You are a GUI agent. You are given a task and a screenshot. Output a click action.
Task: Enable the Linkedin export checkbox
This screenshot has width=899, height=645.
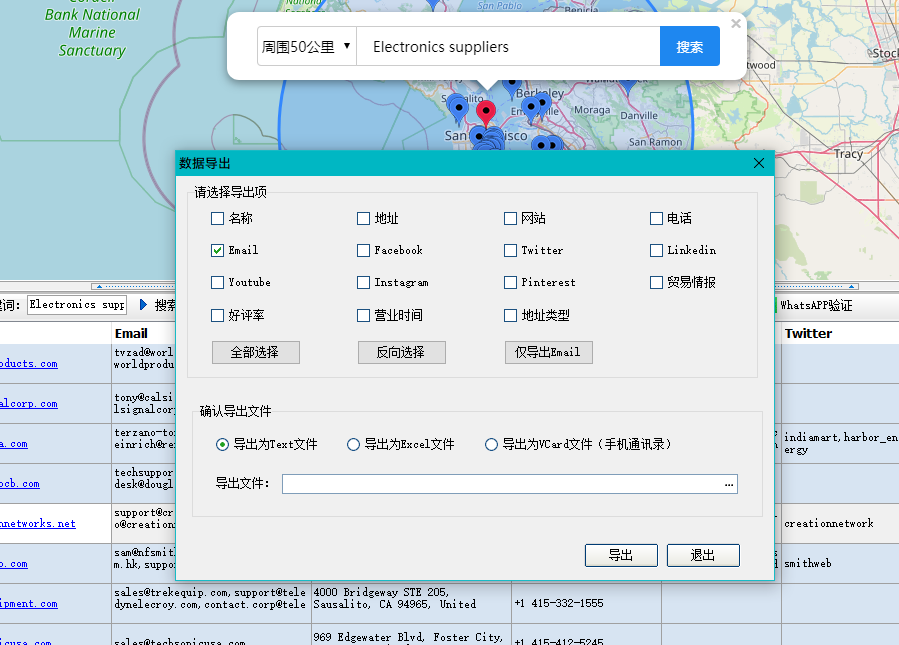pos(656,251)
